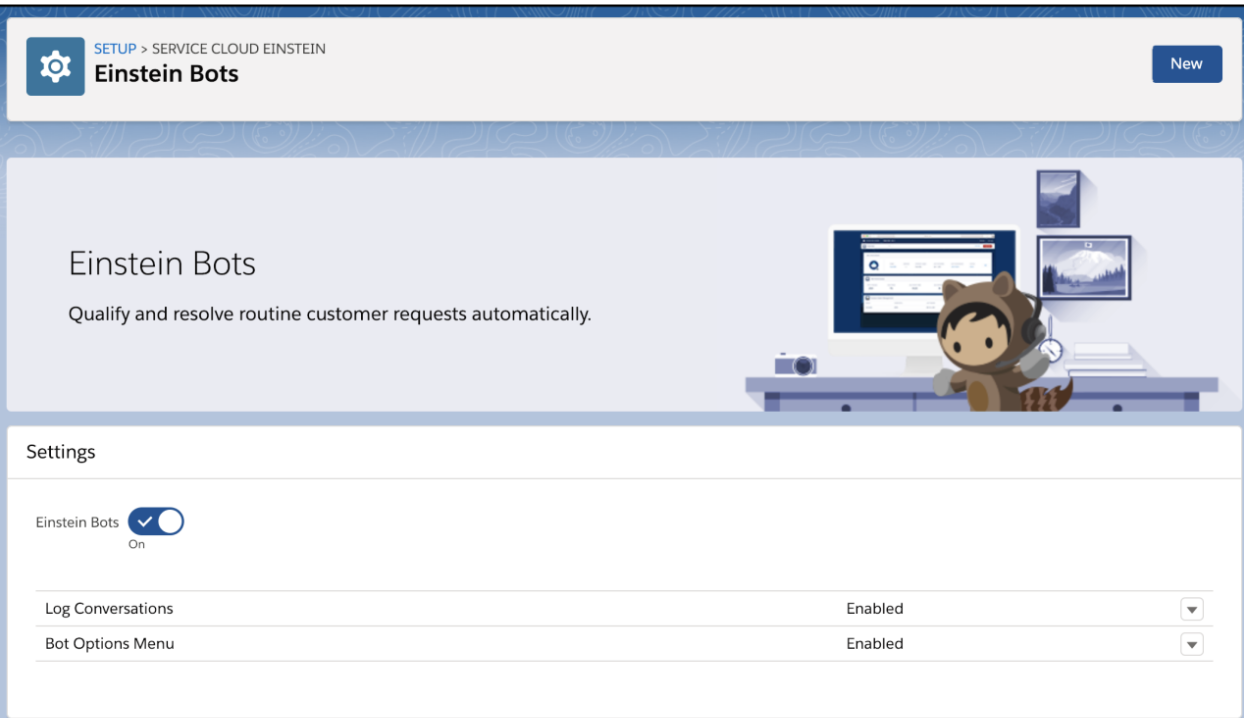Image resolution: width=1244 pixels, height=718 pixels.
Task: Click "Enabled" status in the Log Conversations row
Action: pos(875,608)
